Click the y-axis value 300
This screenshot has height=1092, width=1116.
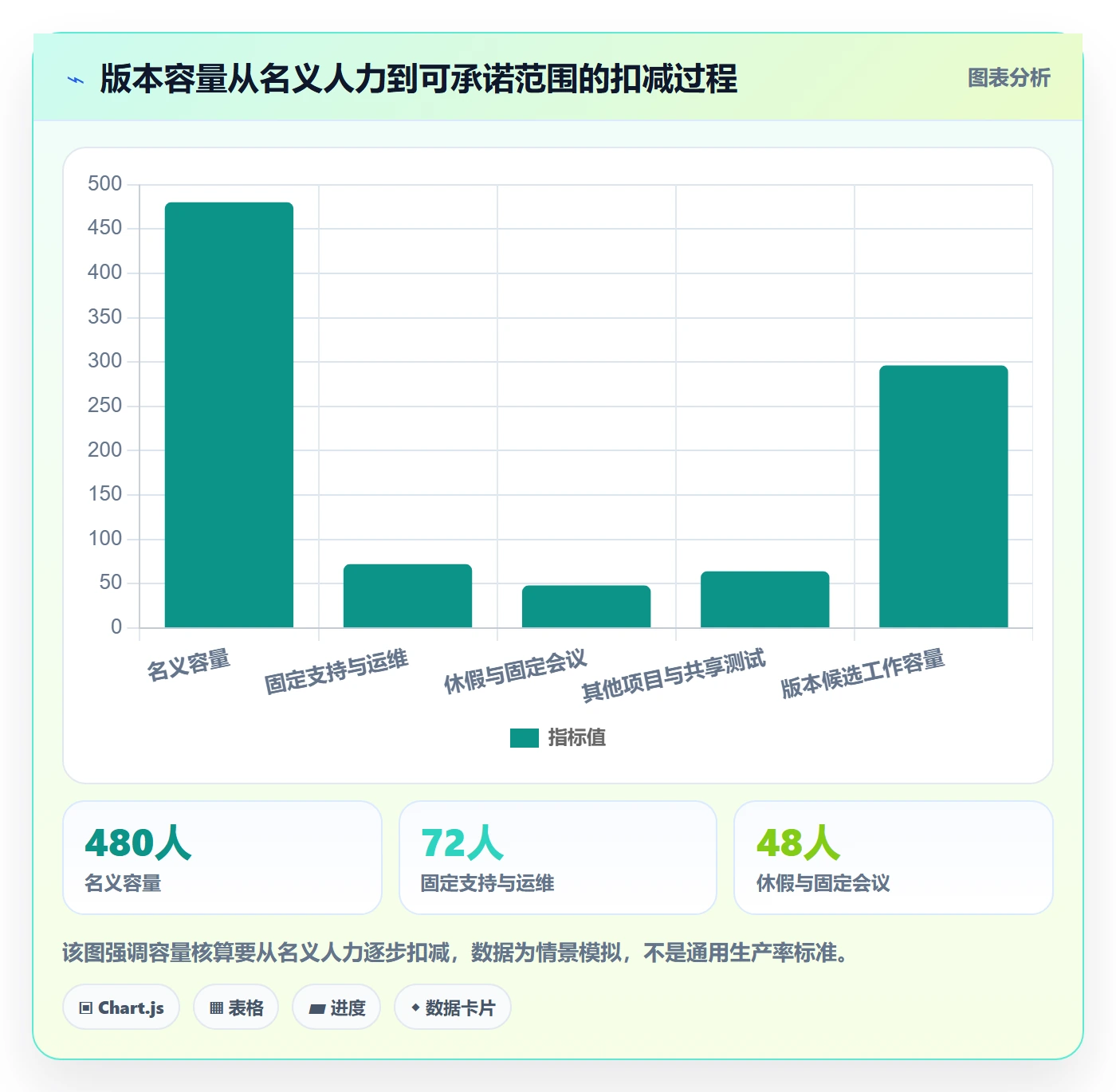[x=104, y=361]
